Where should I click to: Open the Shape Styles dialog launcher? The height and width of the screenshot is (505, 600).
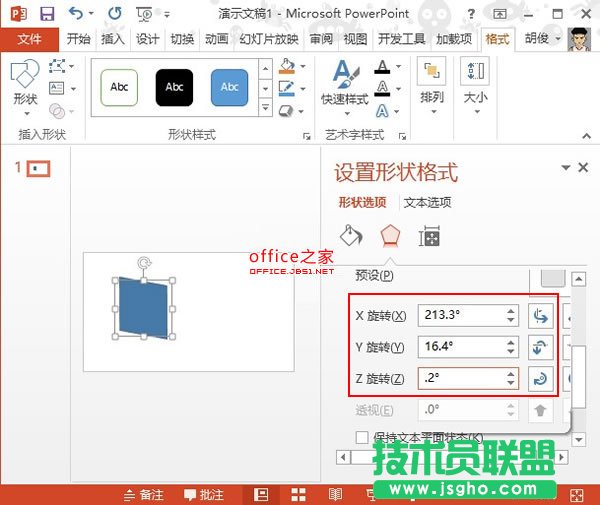[307, 136]
